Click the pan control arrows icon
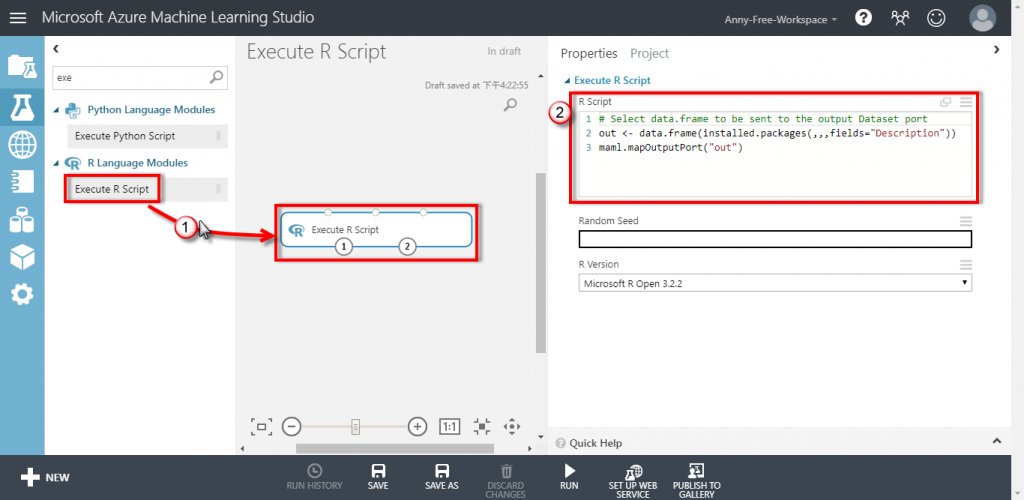Viewport: 1024px width, 500px height. (512, 427)
